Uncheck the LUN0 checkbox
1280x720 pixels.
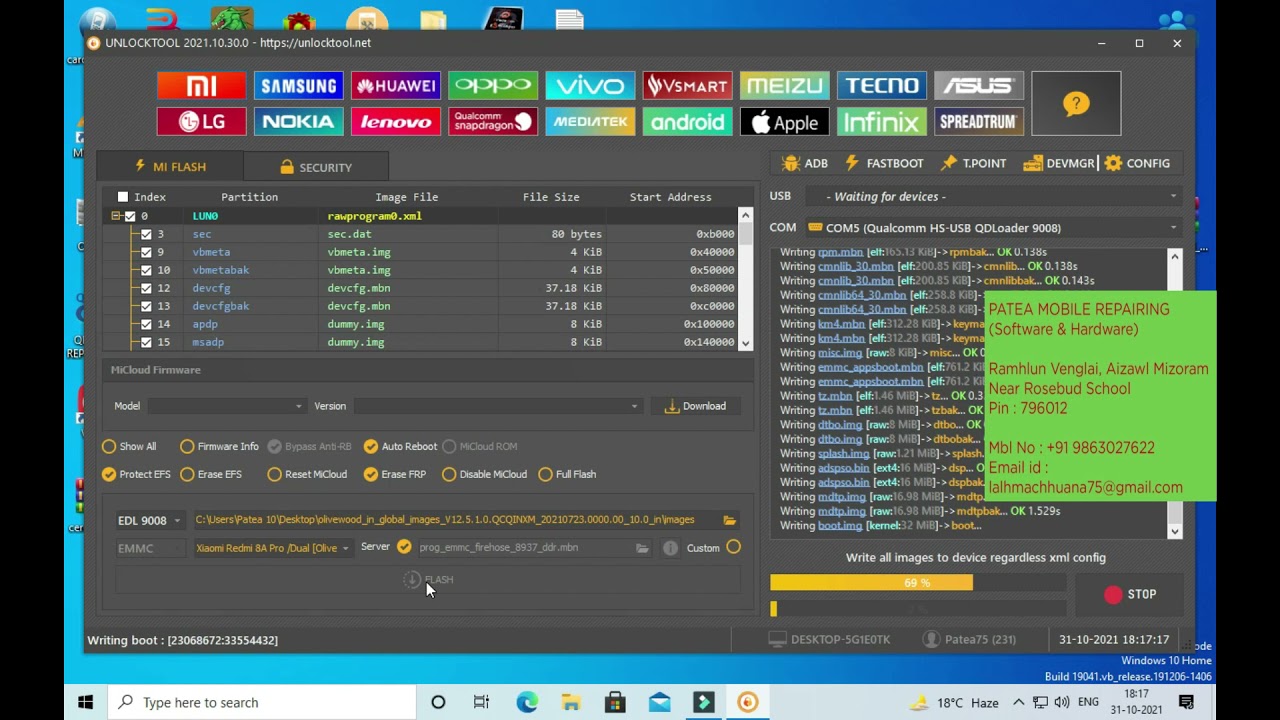pos(130,216)
